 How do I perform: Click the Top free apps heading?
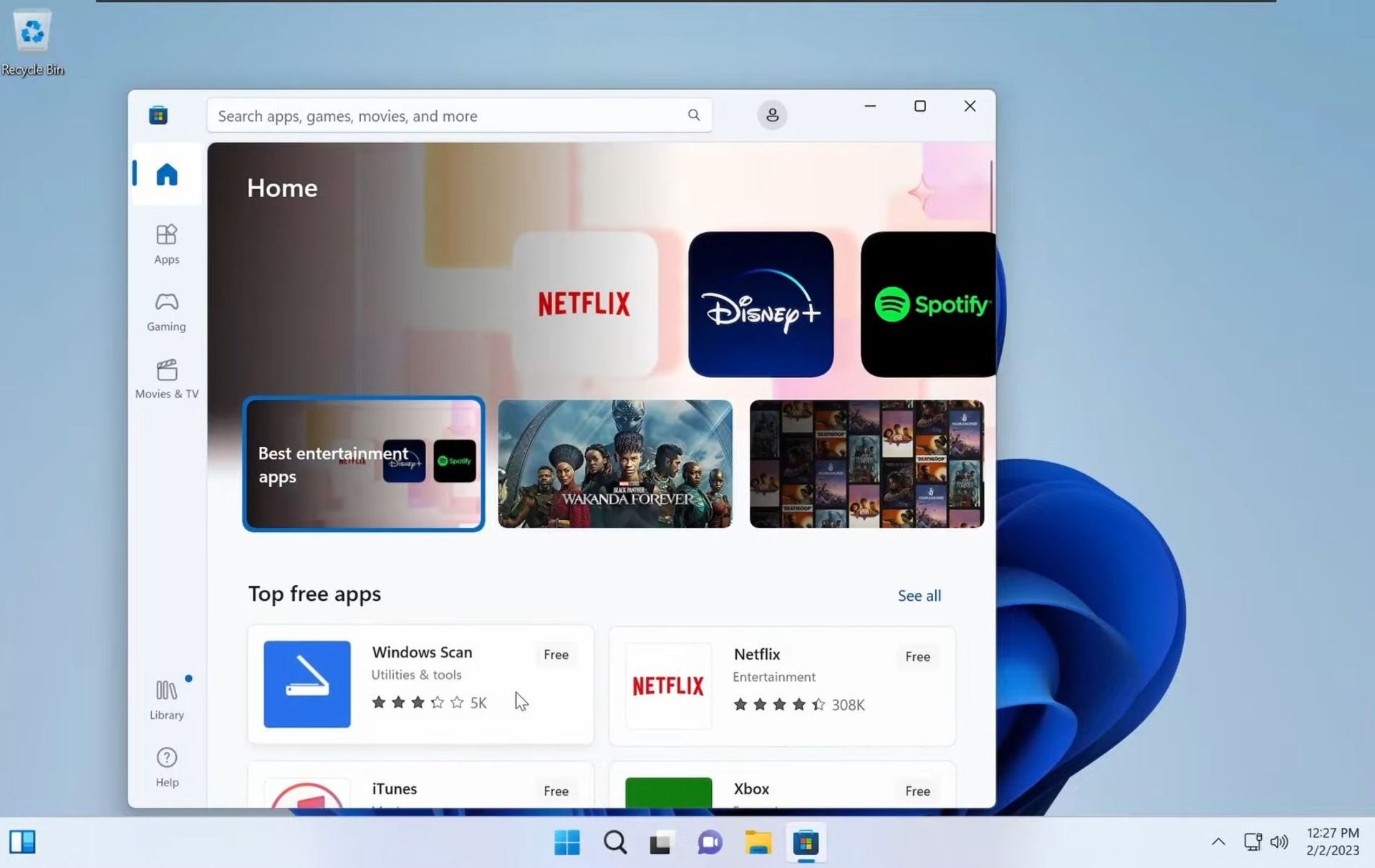coord(314,594)
